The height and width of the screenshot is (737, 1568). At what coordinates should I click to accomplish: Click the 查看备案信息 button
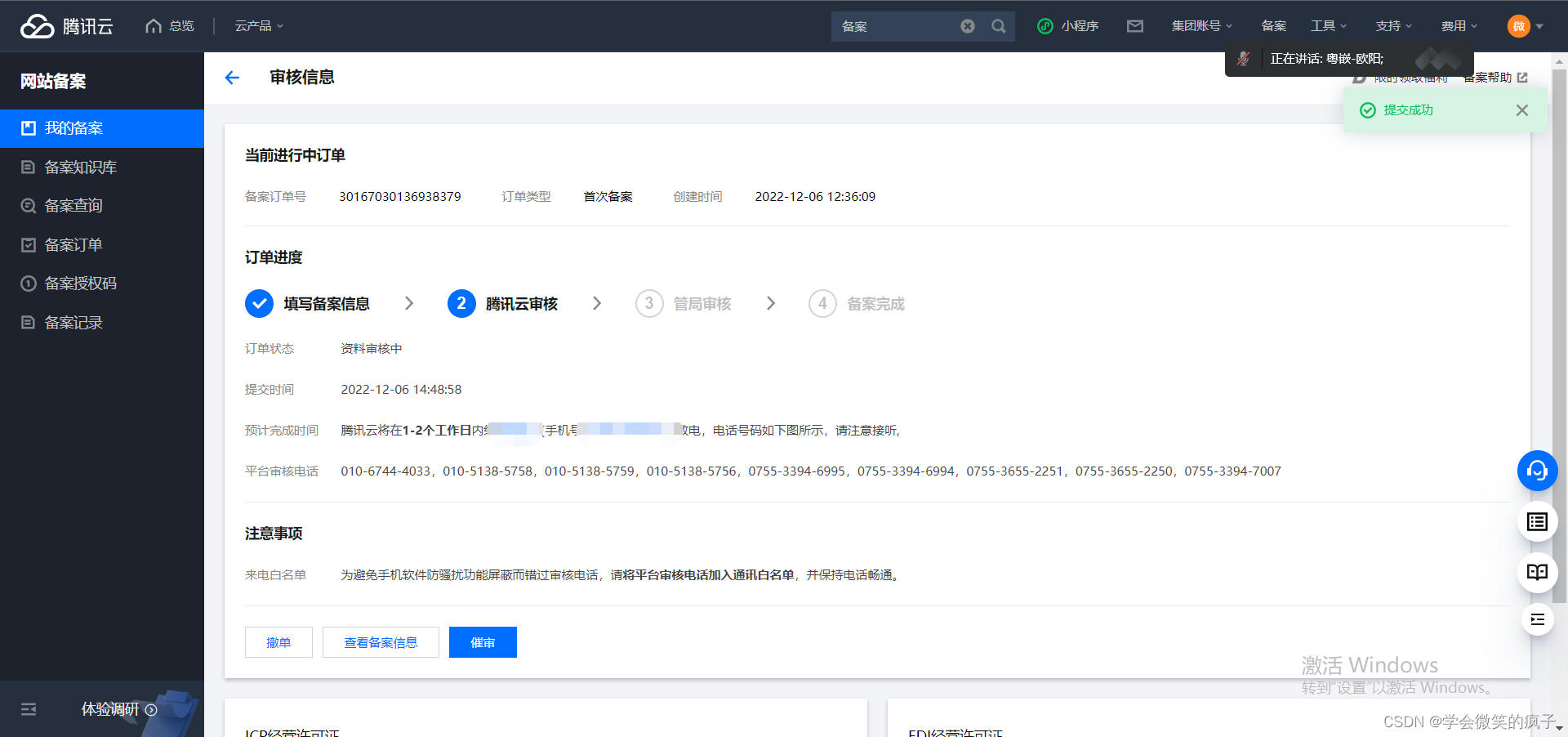coord(381,642)
